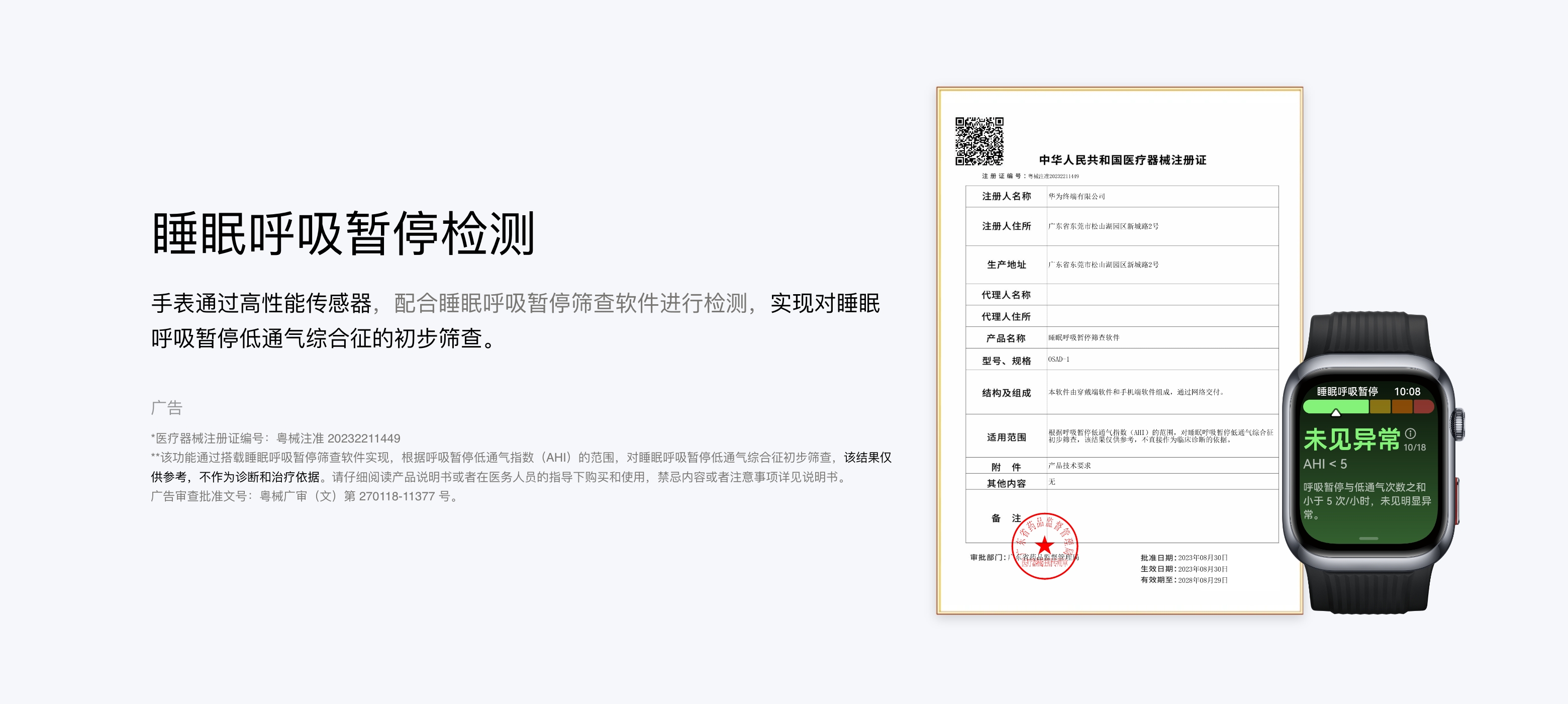Tap the home indicator bar on watch screen
1568x704 pixels.
pyautogui.click(x=1368, y=539)
